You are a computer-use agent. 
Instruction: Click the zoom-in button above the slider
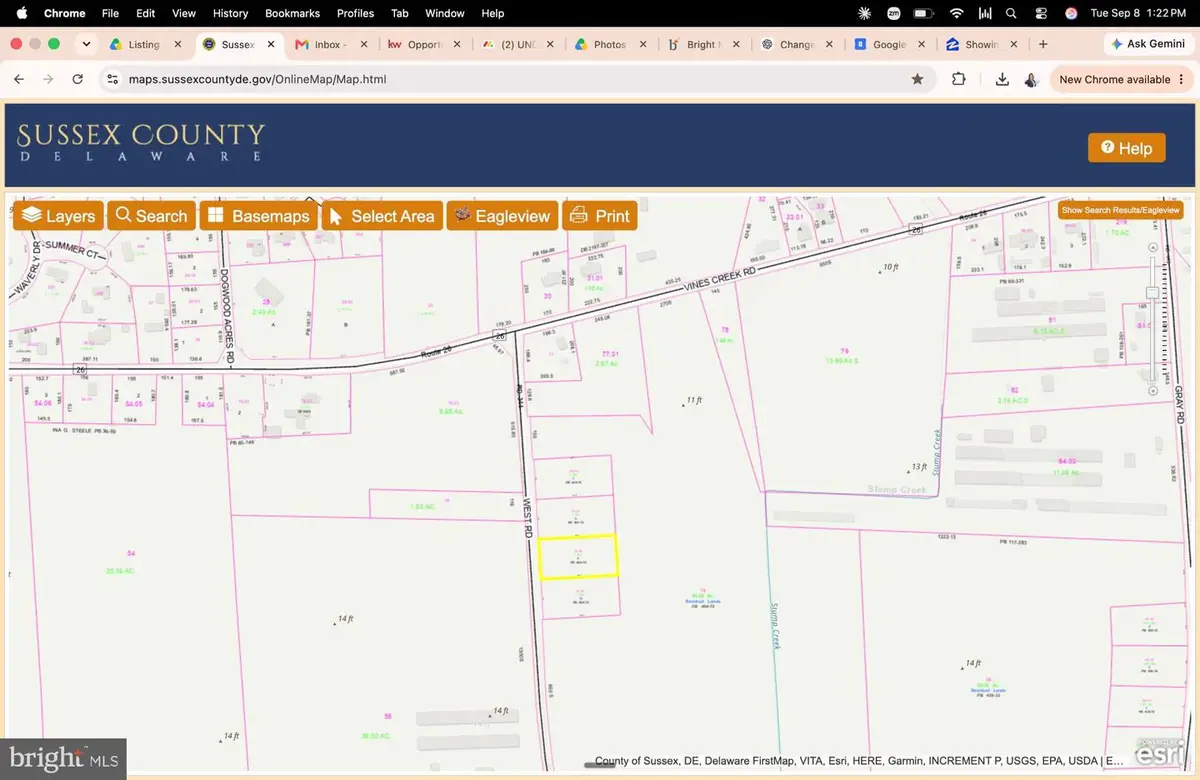click(x=1153, y=247)
